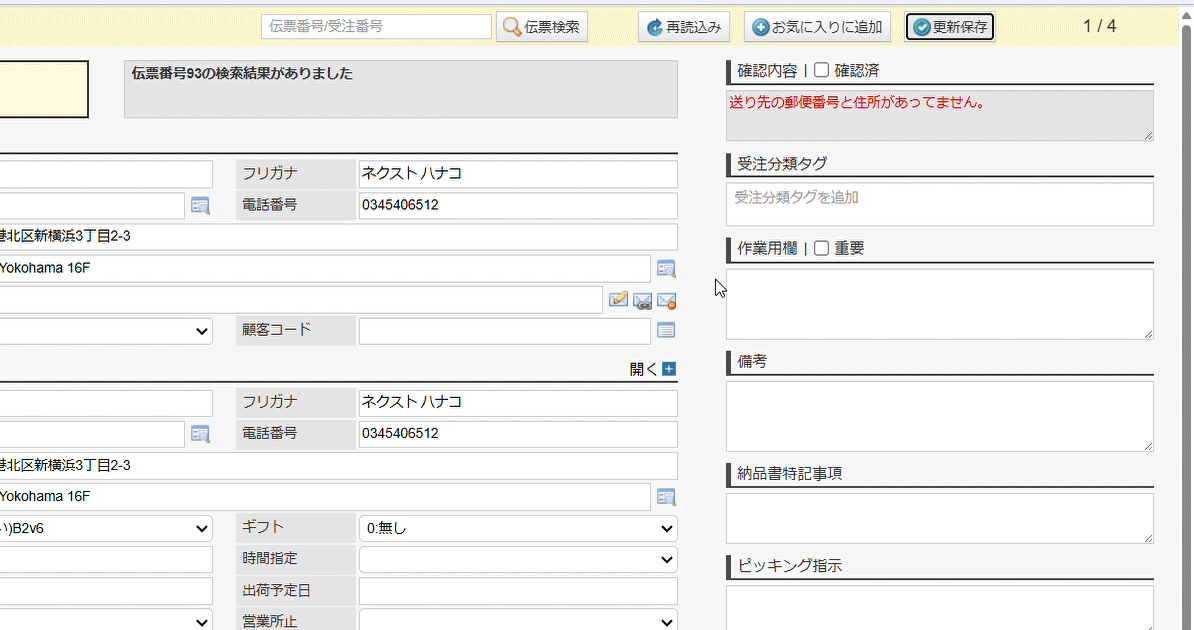This screenshot has width=1194, height=630.
Task: Click お気に入りに追加 button
Action: tap(817, 27)
